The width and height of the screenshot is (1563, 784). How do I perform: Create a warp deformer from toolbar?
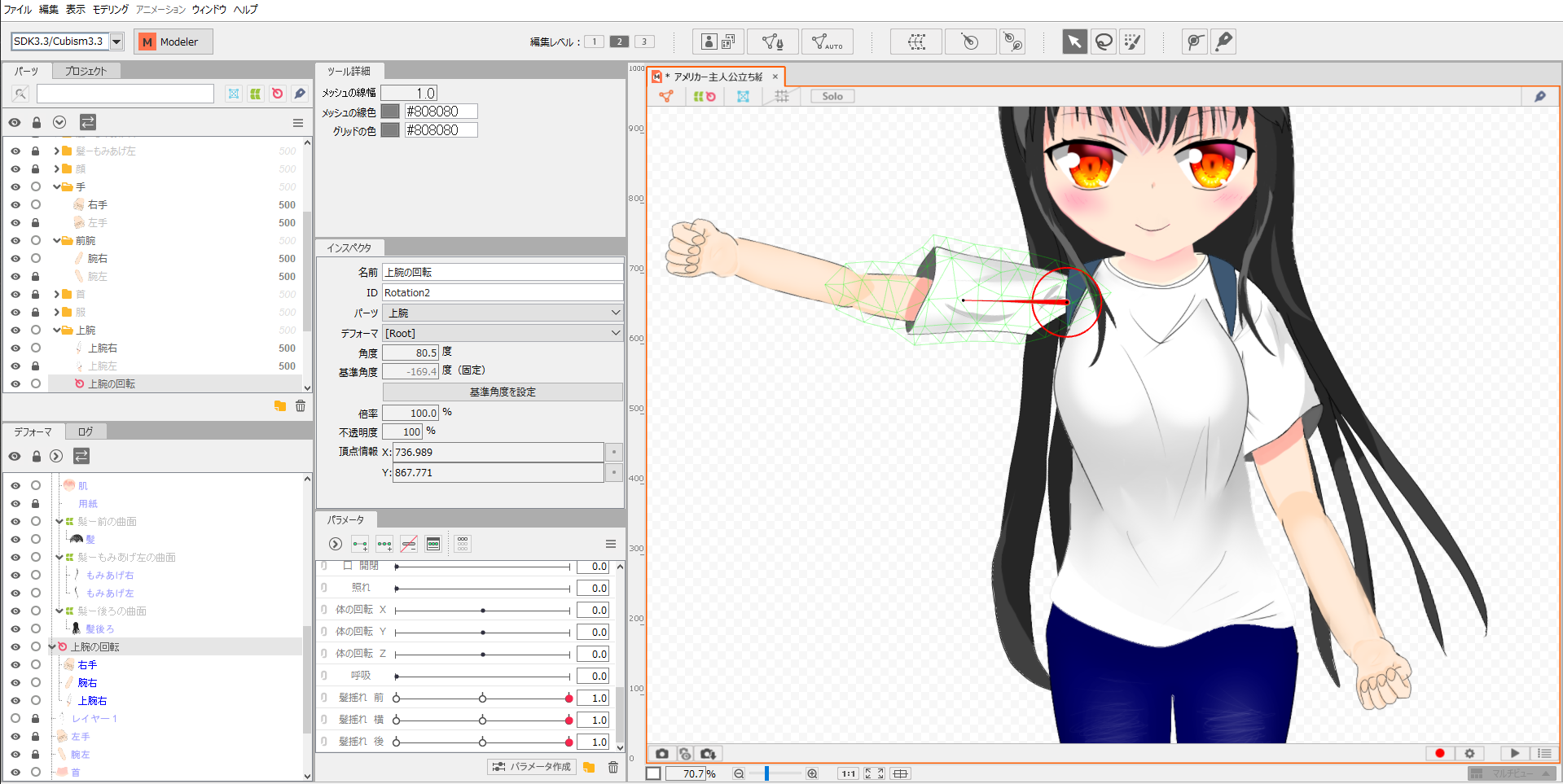pyautogui.click(x=916, y=42)
